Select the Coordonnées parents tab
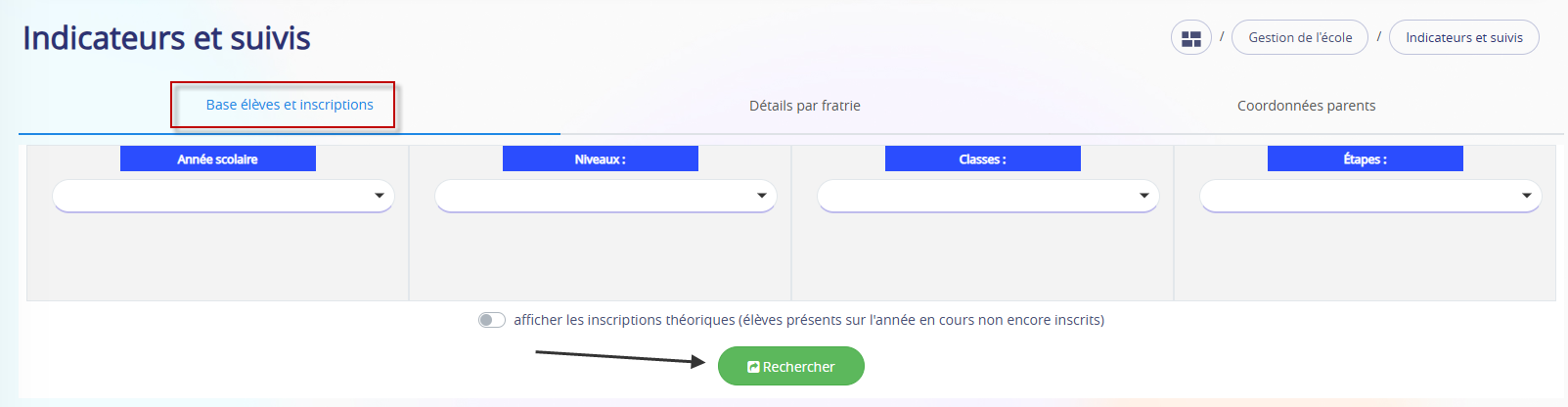 tap(1306, 106)
